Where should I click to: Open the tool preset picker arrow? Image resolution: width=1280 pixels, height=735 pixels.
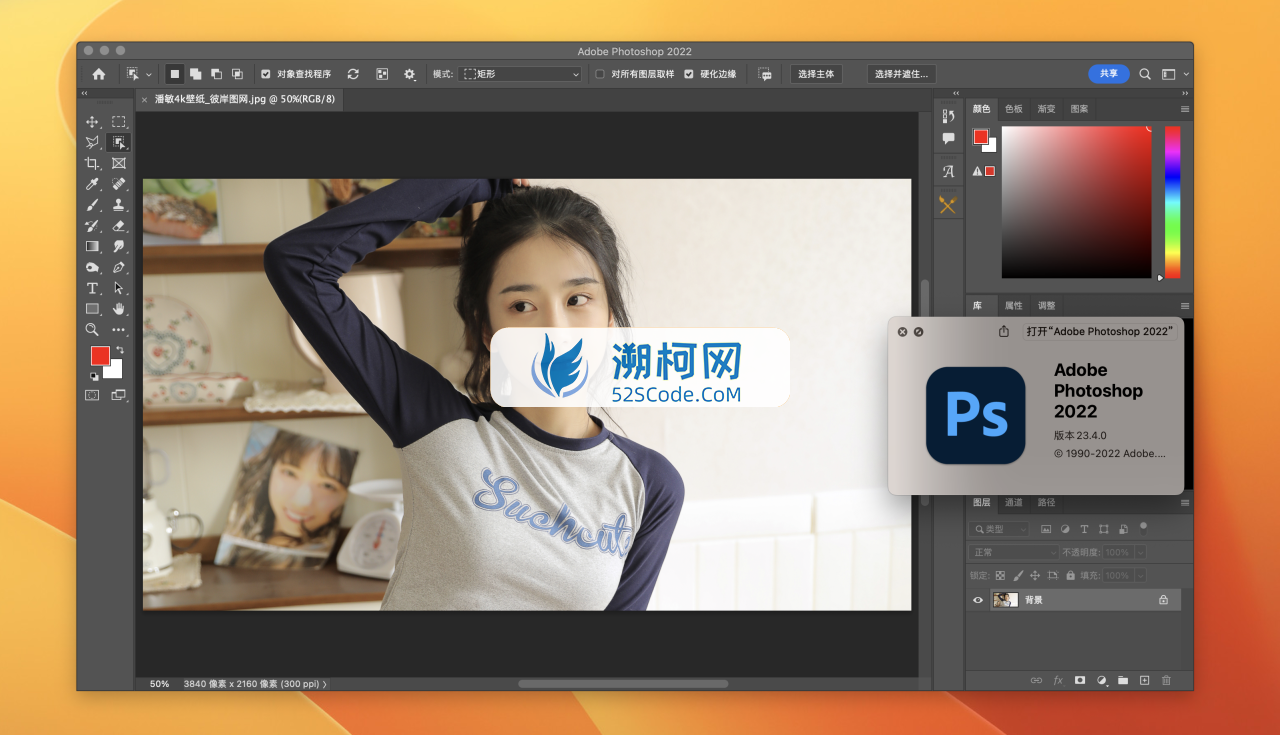[149, 75]
